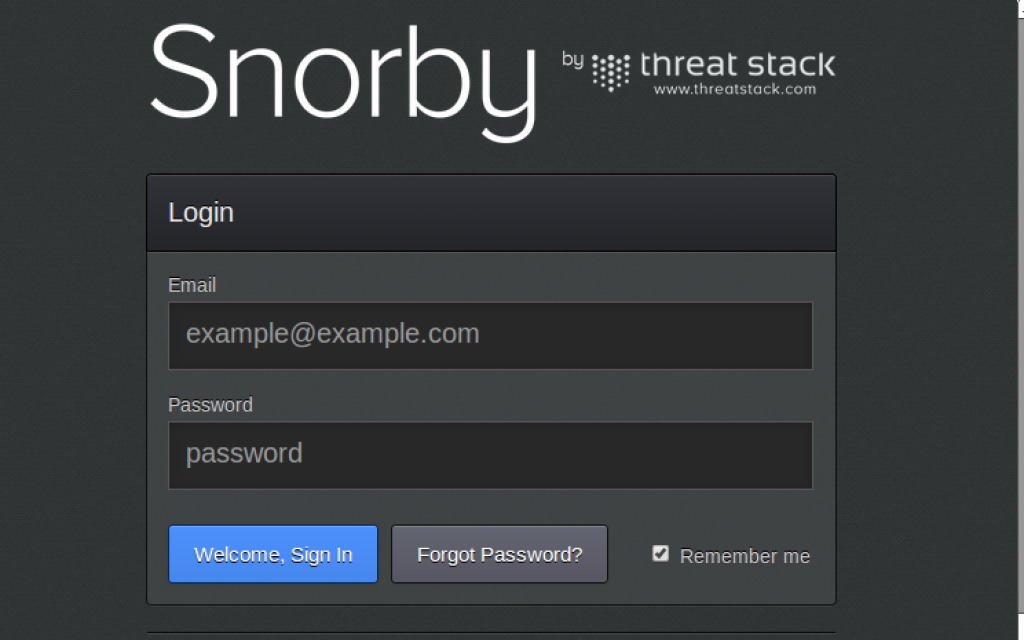Click the example@example.com placeholder text
Viewport: 1024px width, 640px height.
pos(332,334)
